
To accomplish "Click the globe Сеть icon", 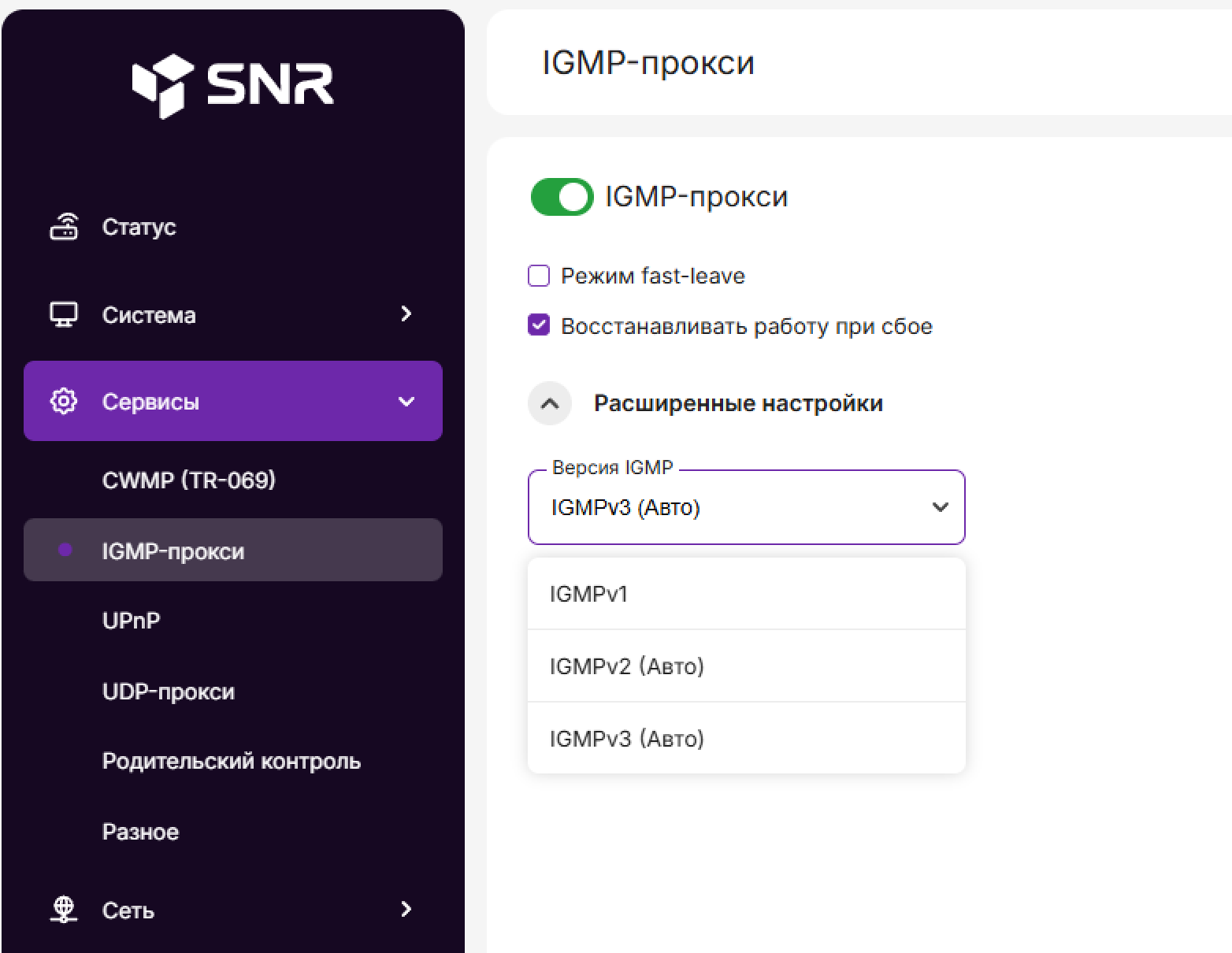I will point(64,910).
